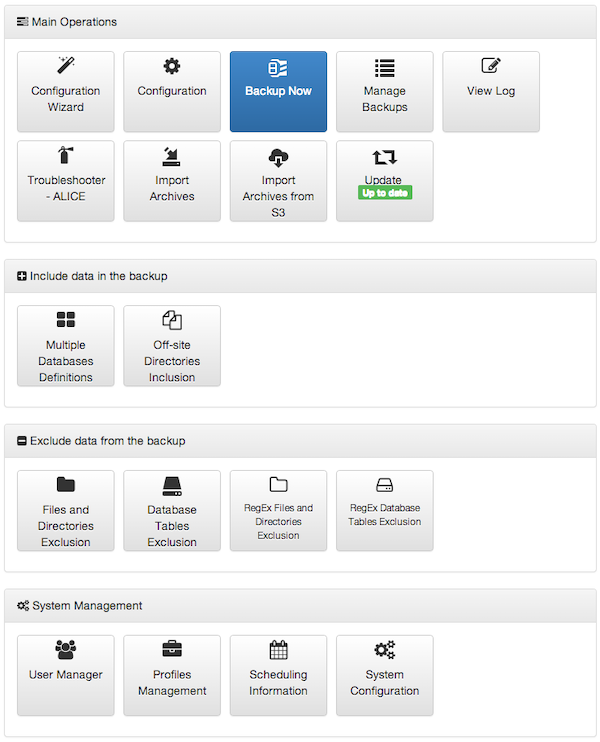Open RegEx Database Tables Exclusion
Image resolution: width=600 pixels, height=742 pixels.
click(385, 511)
